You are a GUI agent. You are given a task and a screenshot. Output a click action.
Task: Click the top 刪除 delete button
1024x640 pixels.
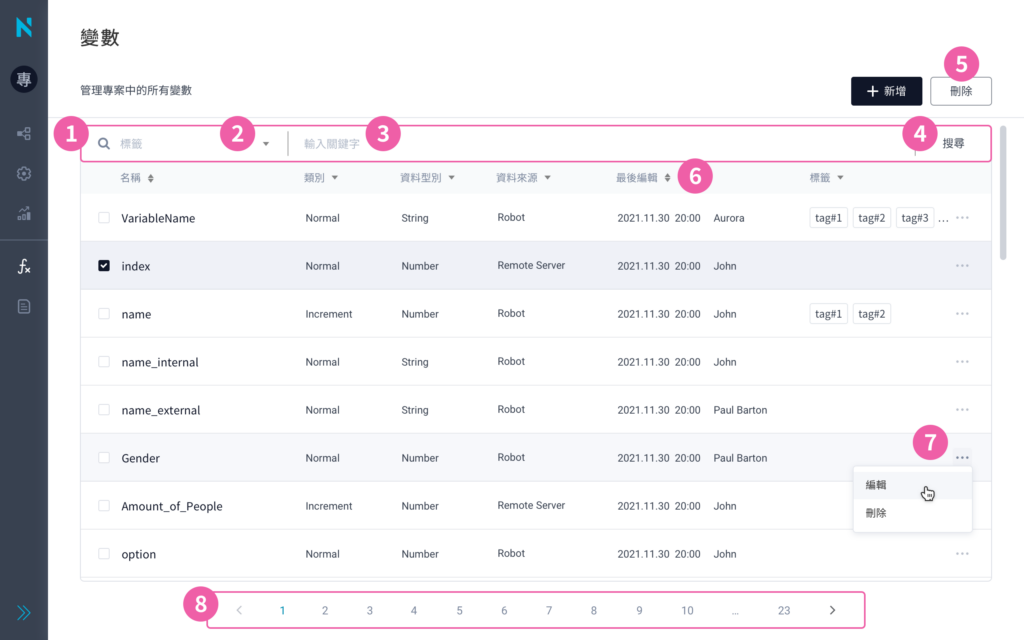coord(961,91)
